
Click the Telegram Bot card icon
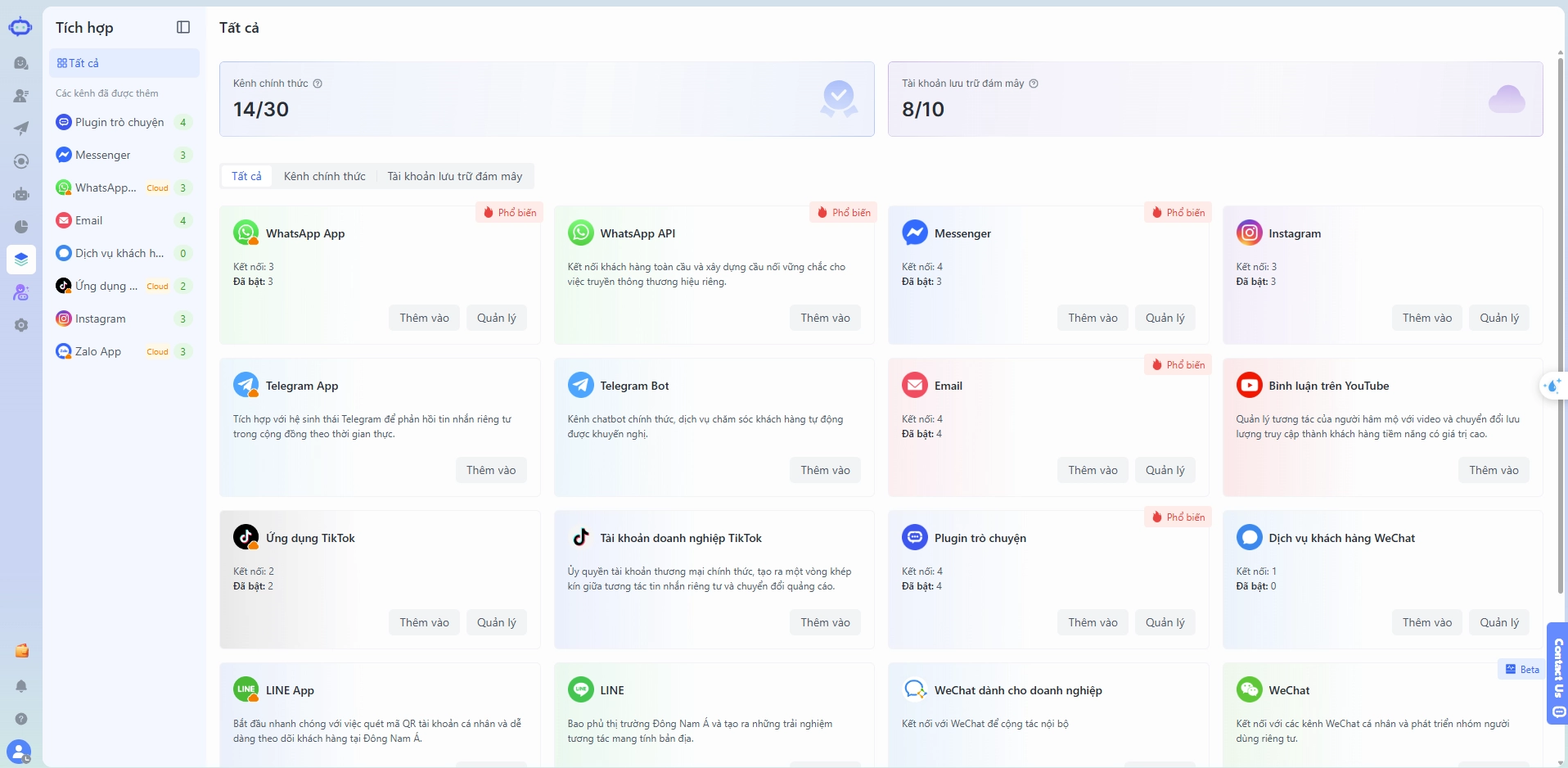pos(581,386)
